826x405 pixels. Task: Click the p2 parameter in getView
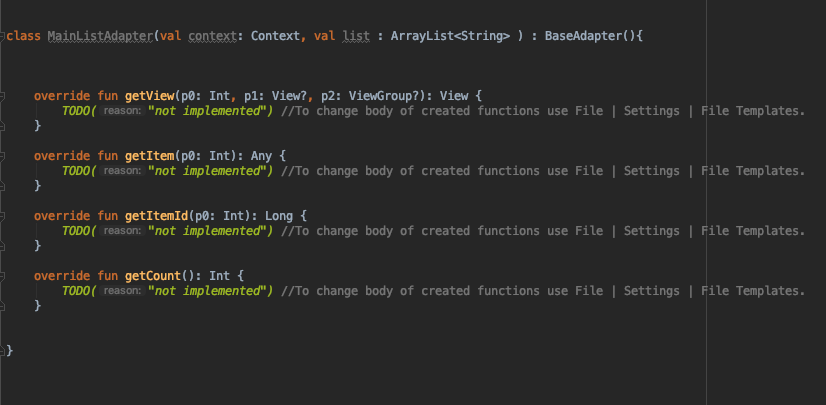(328, 96)
